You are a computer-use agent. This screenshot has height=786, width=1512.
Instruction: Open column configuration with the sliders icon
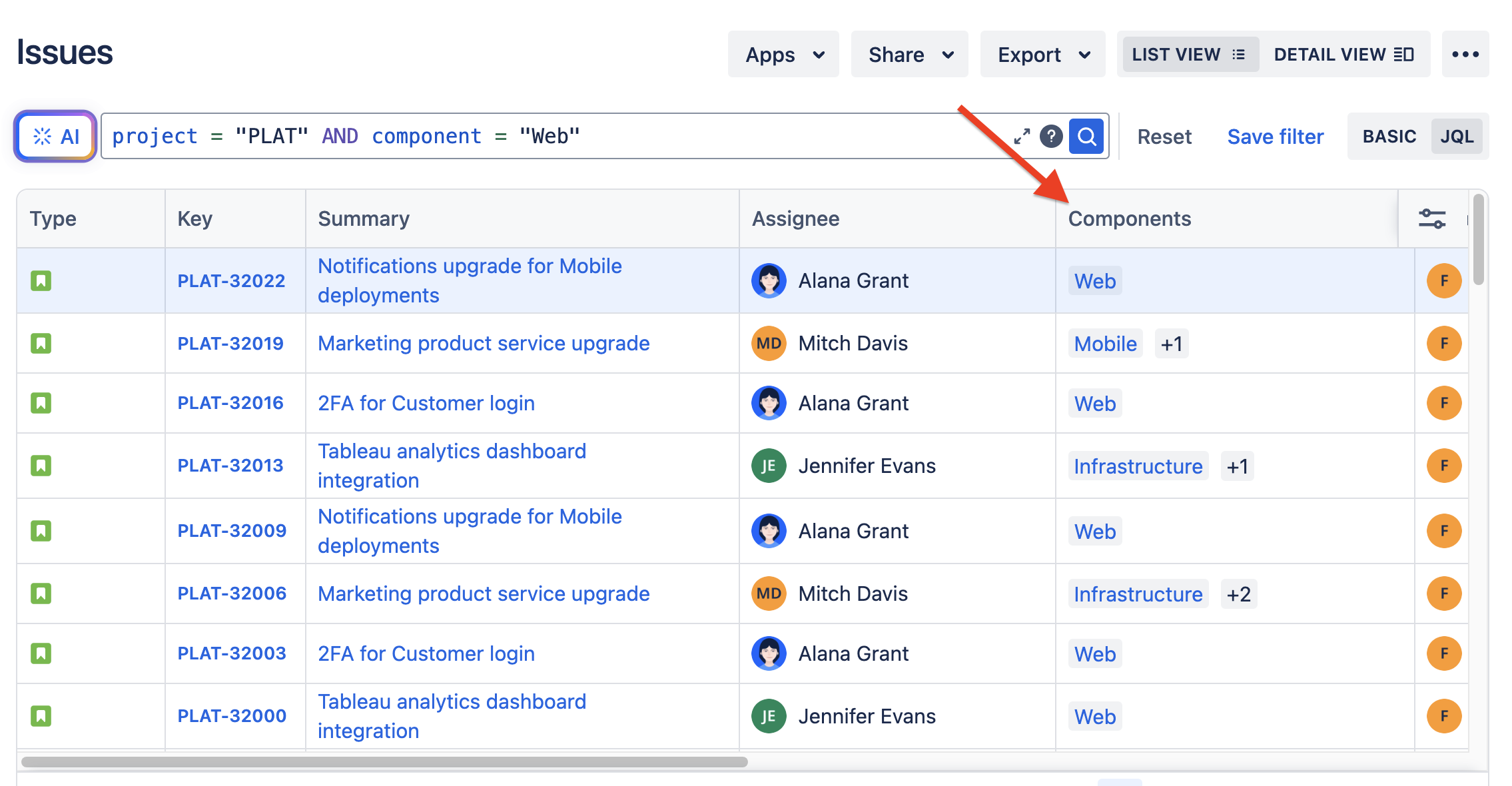1433,218
